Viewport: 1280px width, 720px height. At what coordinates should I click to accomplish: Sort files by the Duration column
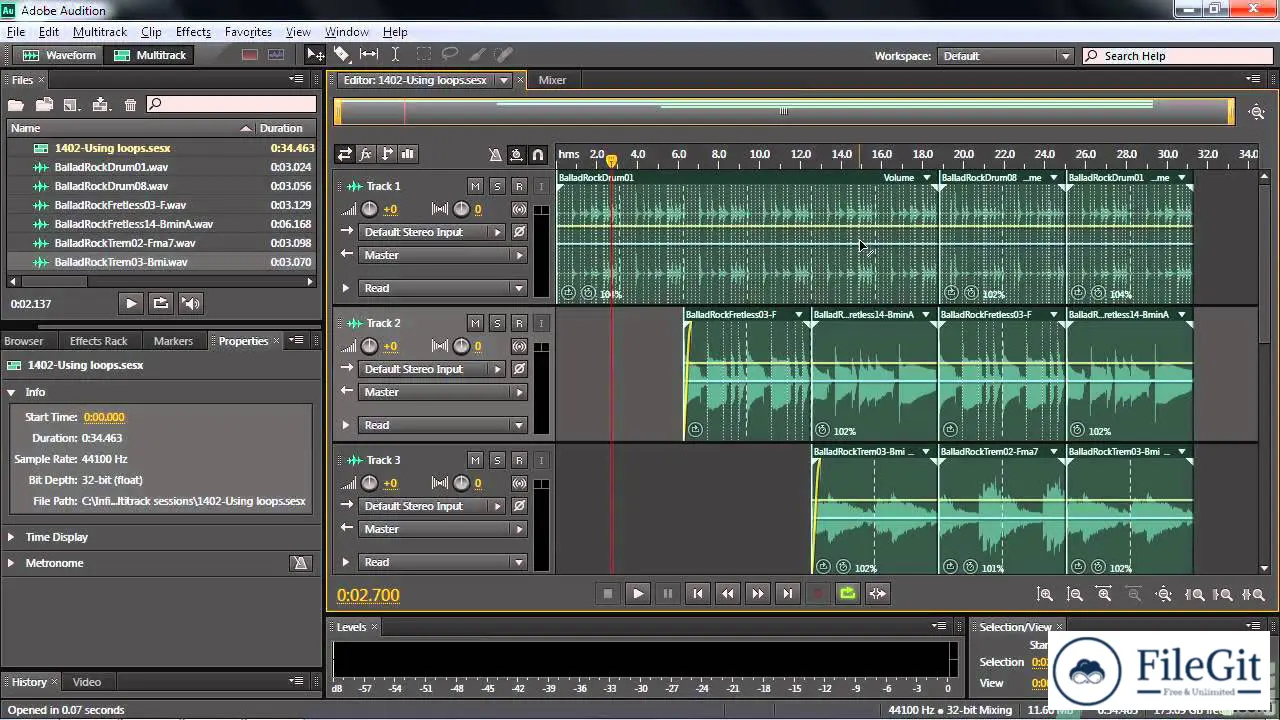point(287,128)
